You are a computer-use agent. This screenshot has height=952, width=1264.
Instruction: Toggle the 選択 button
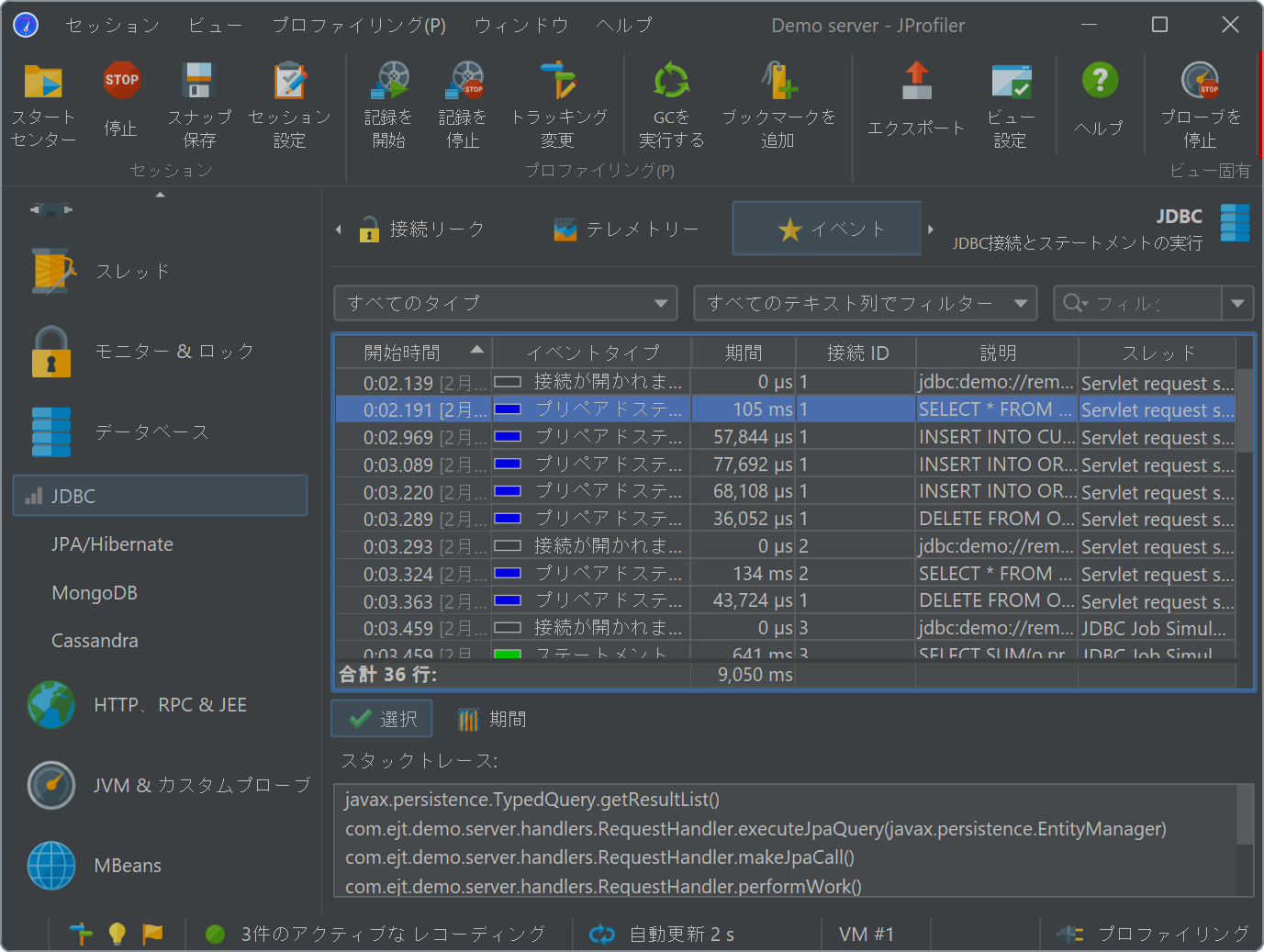coord(381,719)
